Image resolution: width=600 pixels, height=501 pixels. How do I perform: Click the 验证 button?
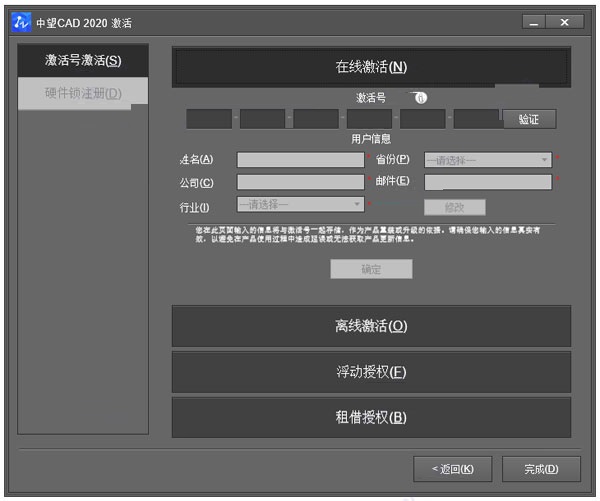tap(529, 119)
